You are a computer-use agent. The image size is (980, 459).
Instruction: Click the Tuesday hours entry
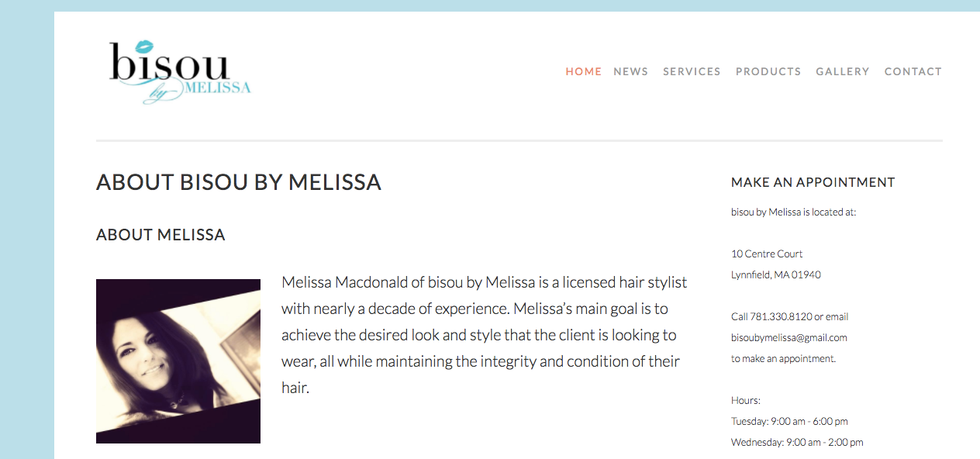[789, 421]
